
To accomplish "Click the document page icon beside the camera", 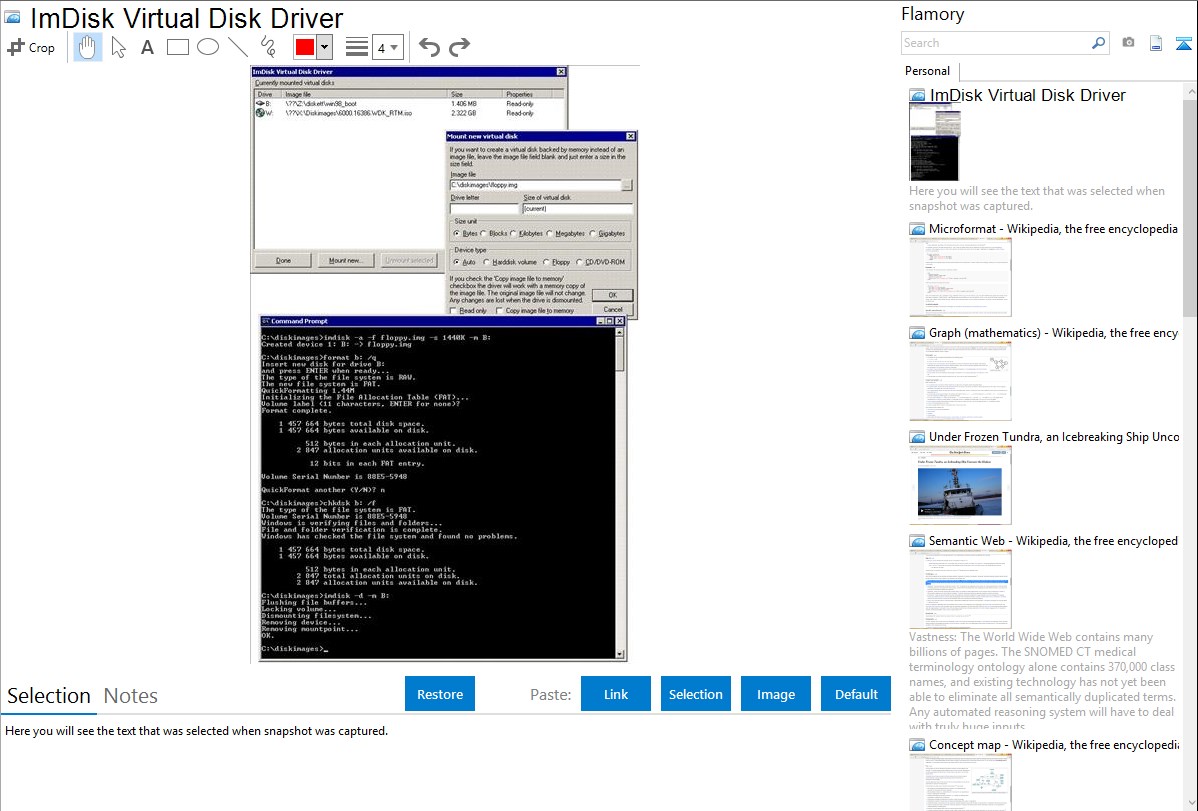I will pos(1156,43).
